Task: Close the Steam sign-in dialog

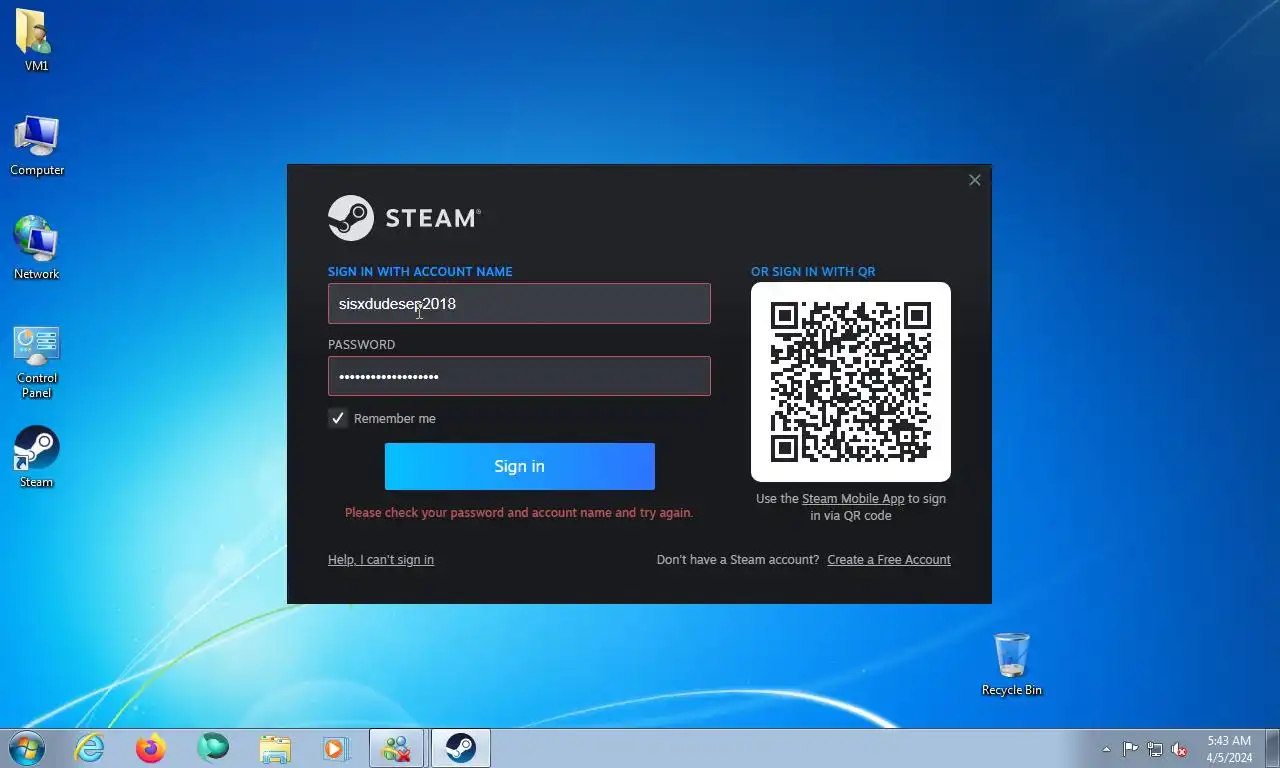Action: 975,180
